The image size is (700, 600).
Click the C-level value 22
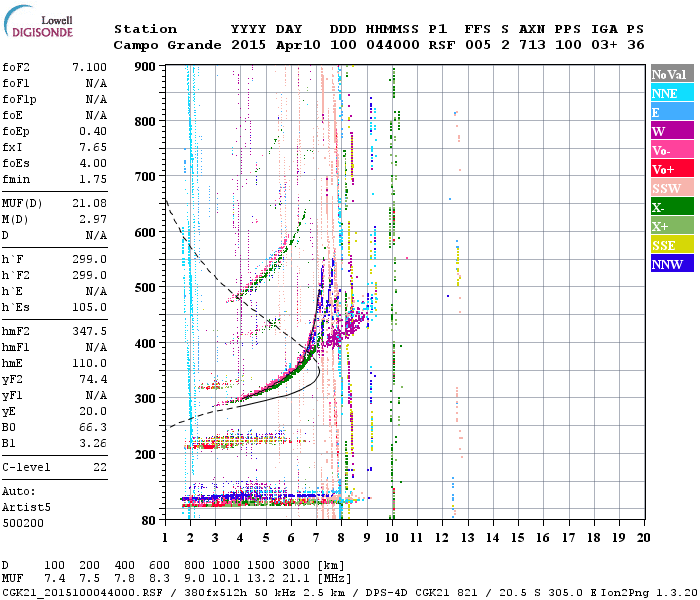[x=100, y=467]
